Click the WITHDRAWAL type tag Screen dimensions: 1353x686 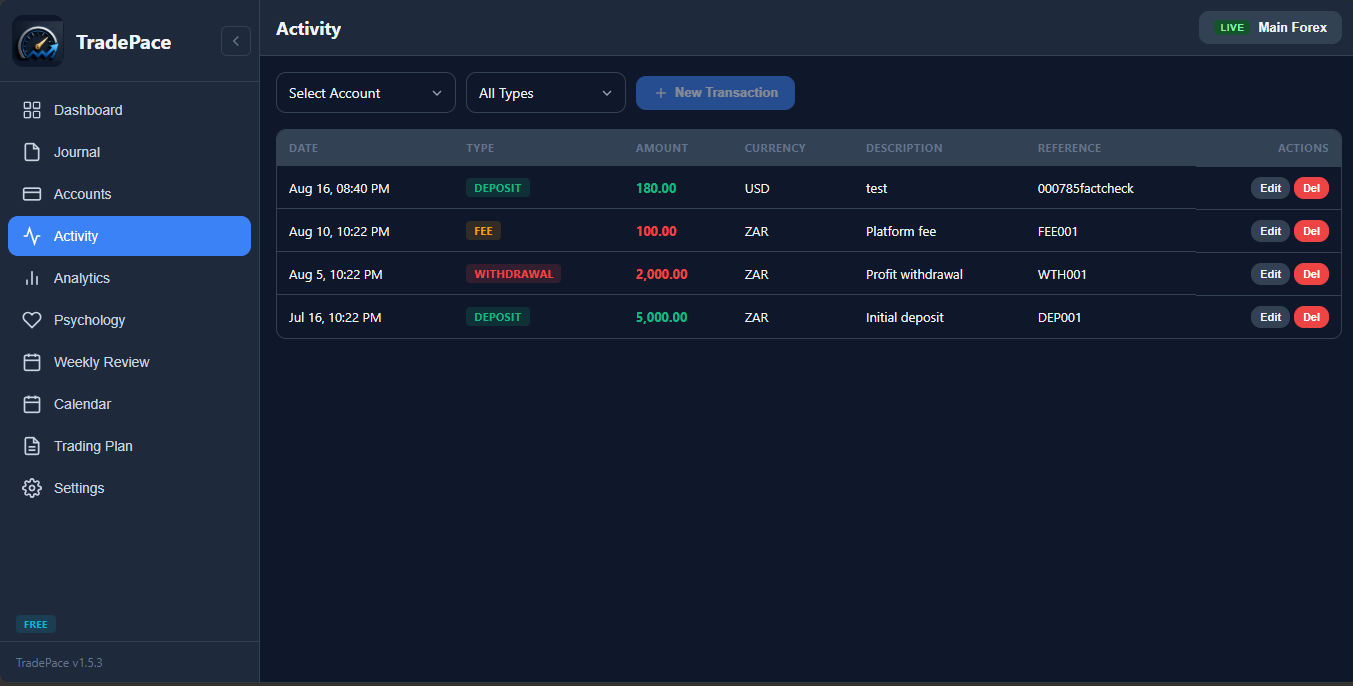513,274
